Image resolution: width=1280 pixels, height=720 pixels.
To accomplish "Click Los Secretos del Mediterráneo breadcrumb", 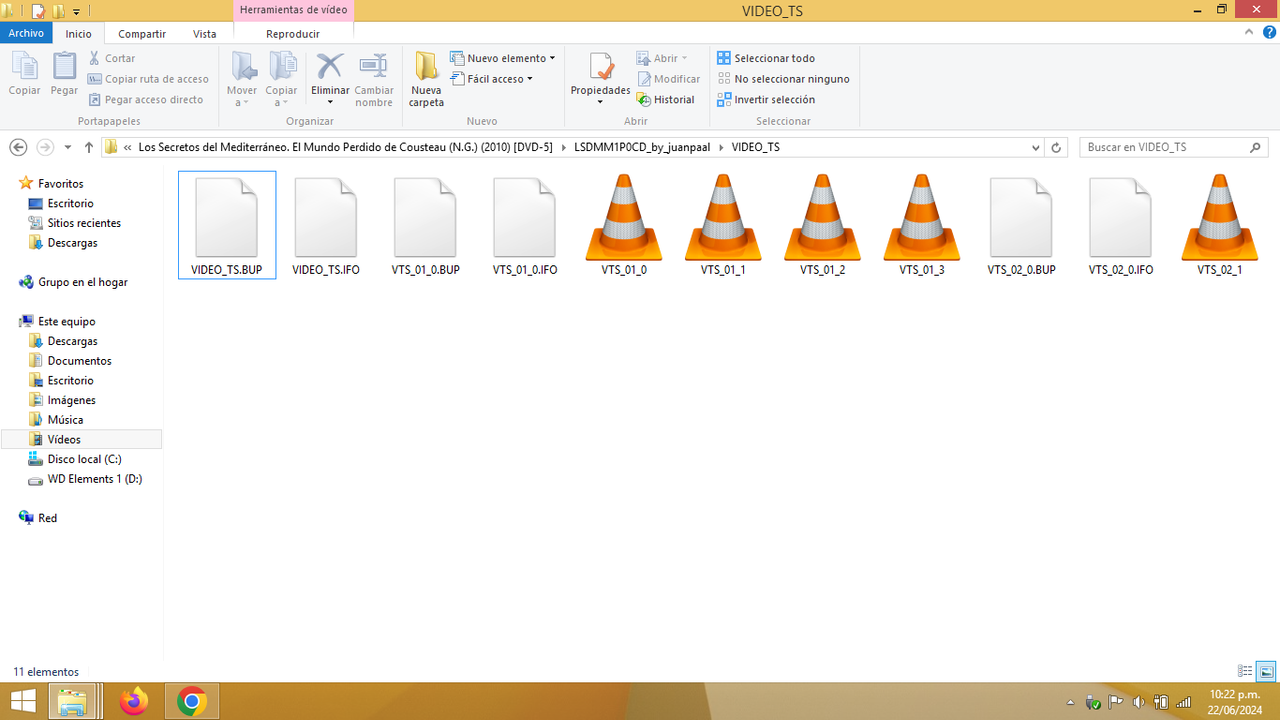I will [345, 147].
